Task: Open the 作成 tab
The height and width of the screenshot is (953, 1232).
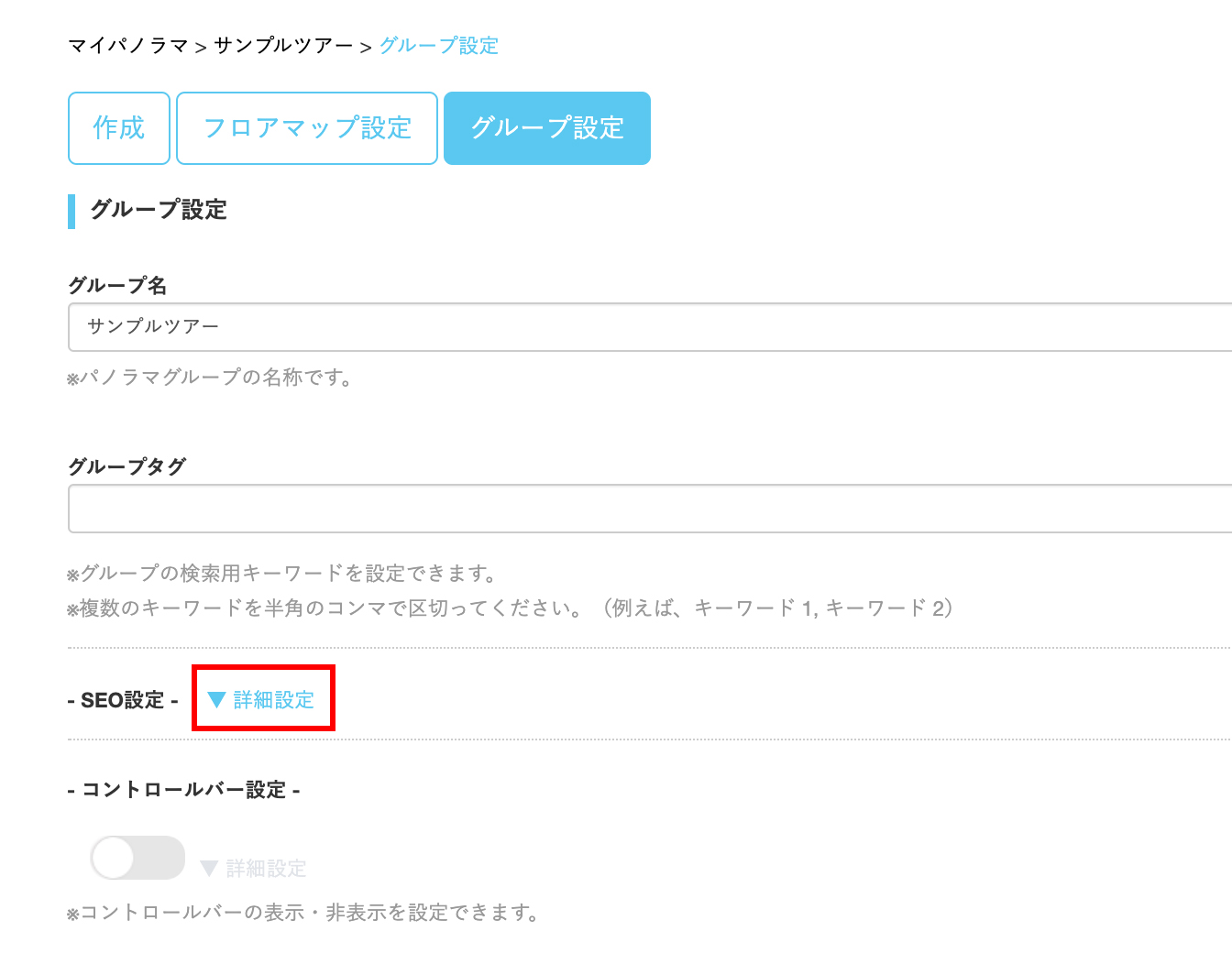Action: [x=119, y=128]
